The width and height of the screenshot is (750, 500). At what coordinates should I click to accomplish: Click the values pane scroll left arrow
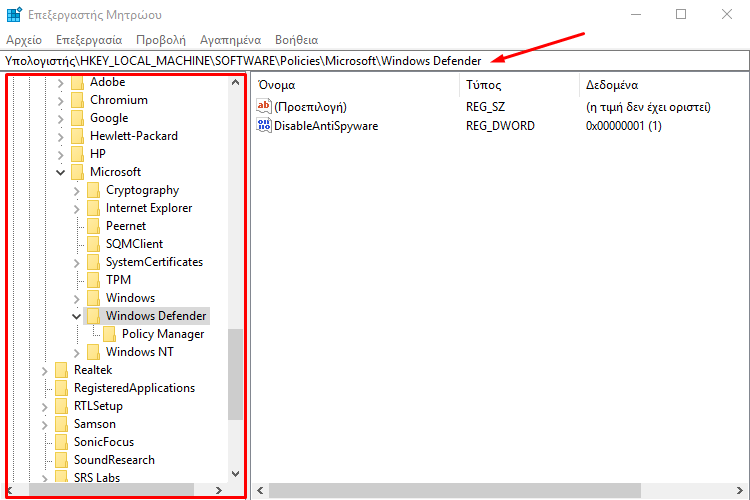tap(260, 490)
